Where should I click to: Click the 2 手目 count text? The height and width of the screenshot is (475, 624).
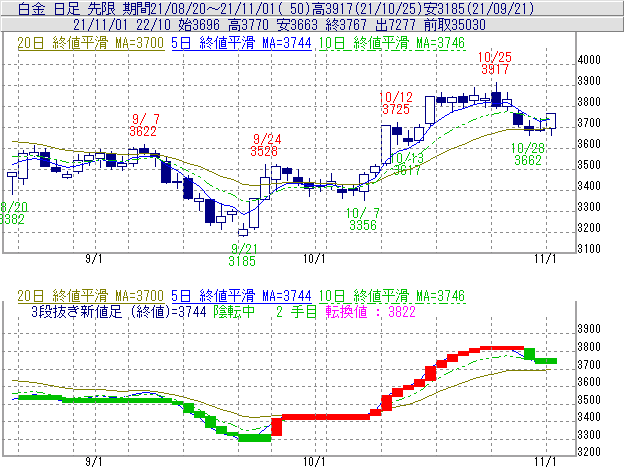click(296, 311)
